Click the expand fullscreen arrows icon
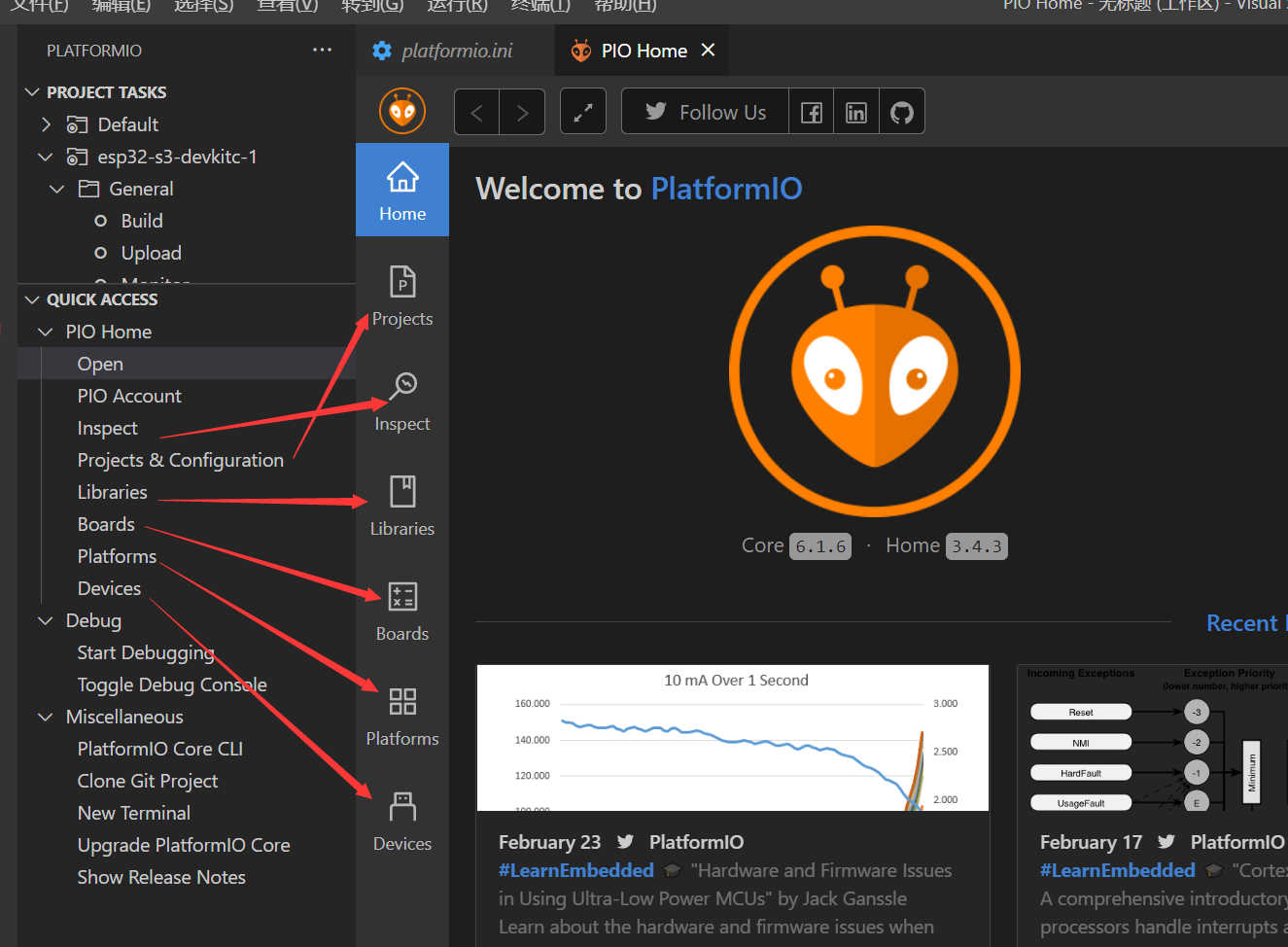Image resolution: width=1288 pixels, height=947 pixels. click(583, 113)
